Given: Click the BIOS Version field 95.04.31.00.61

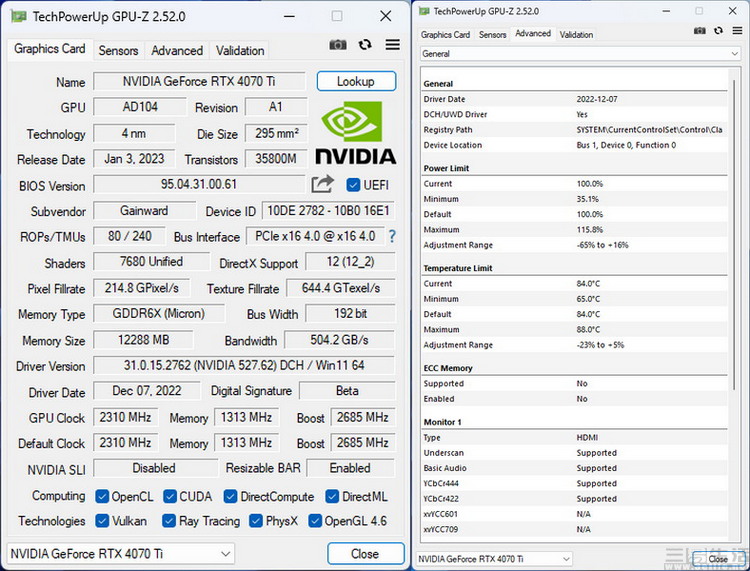Looking at the screenshot, I should pyautogui.click(x=199, y=184).
